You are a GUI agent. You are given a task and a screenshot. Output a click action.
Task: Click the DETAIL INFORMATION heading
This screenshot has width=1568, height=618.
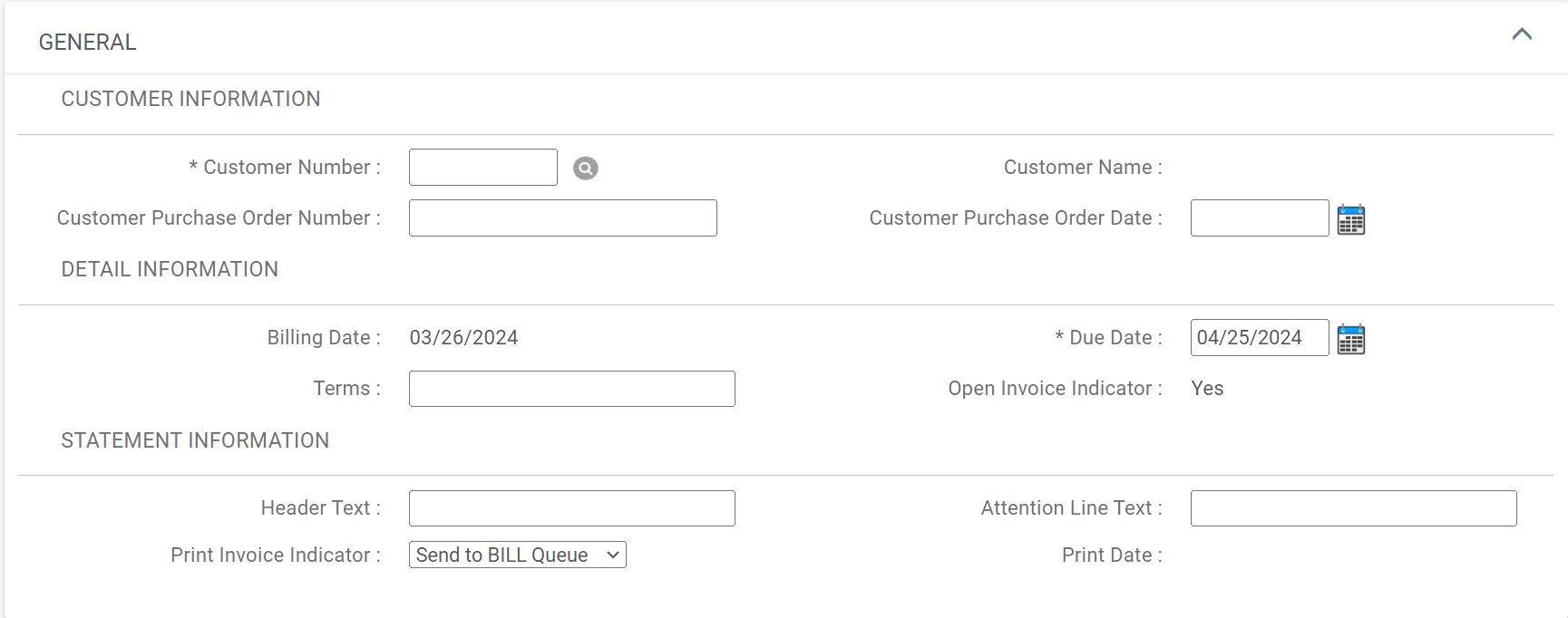[x=170, y=269]
